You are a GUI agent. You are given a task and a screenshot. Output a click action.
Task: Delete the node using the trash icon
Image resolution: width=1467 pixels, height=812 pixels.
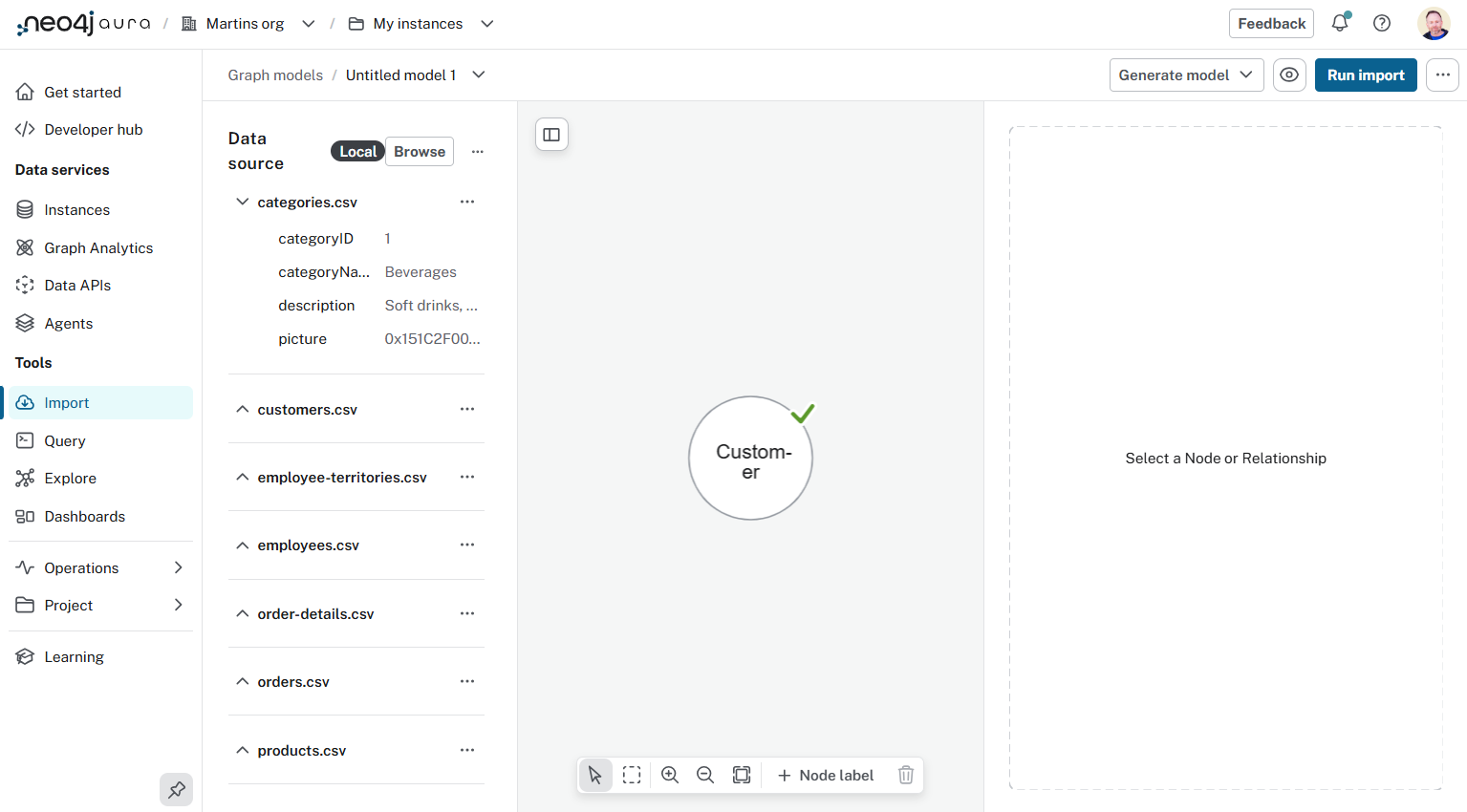tap(905, 775)
